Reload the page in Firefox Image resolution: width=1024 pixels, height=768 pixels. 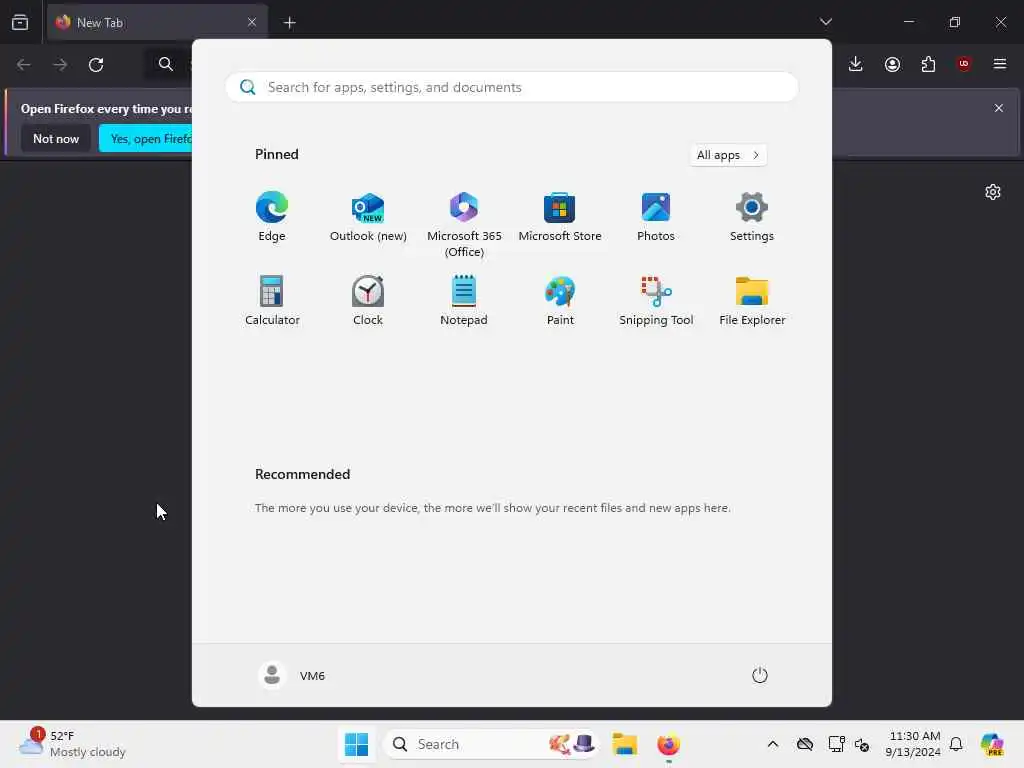(96, 64)
